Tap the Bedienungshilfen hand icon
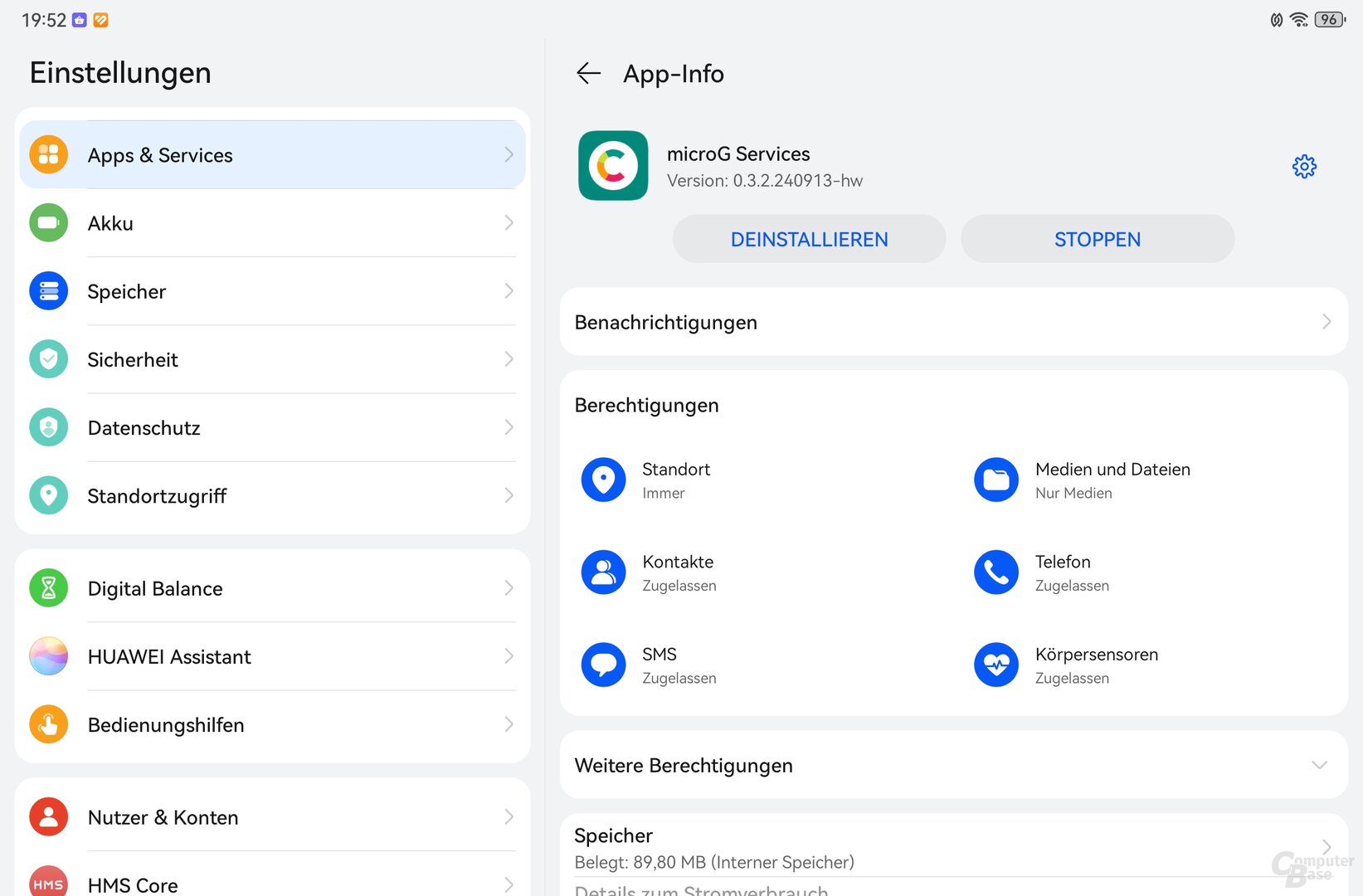The height and width of the screenshot is (896, 1363). (x=49, y=724)
